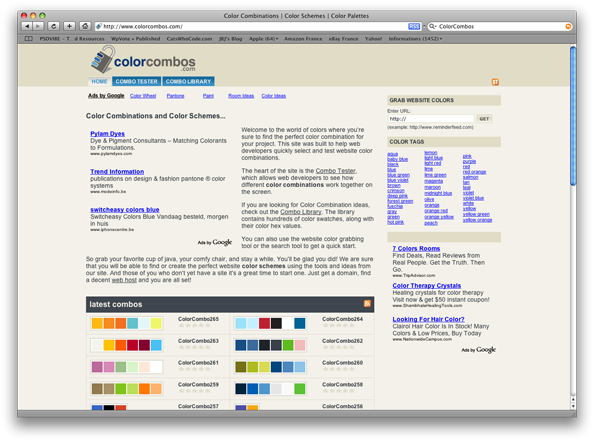The height and width of the screenshot is (441, 594).
Task: Follow the midnight blue color tag link
Action: (438, 193)
